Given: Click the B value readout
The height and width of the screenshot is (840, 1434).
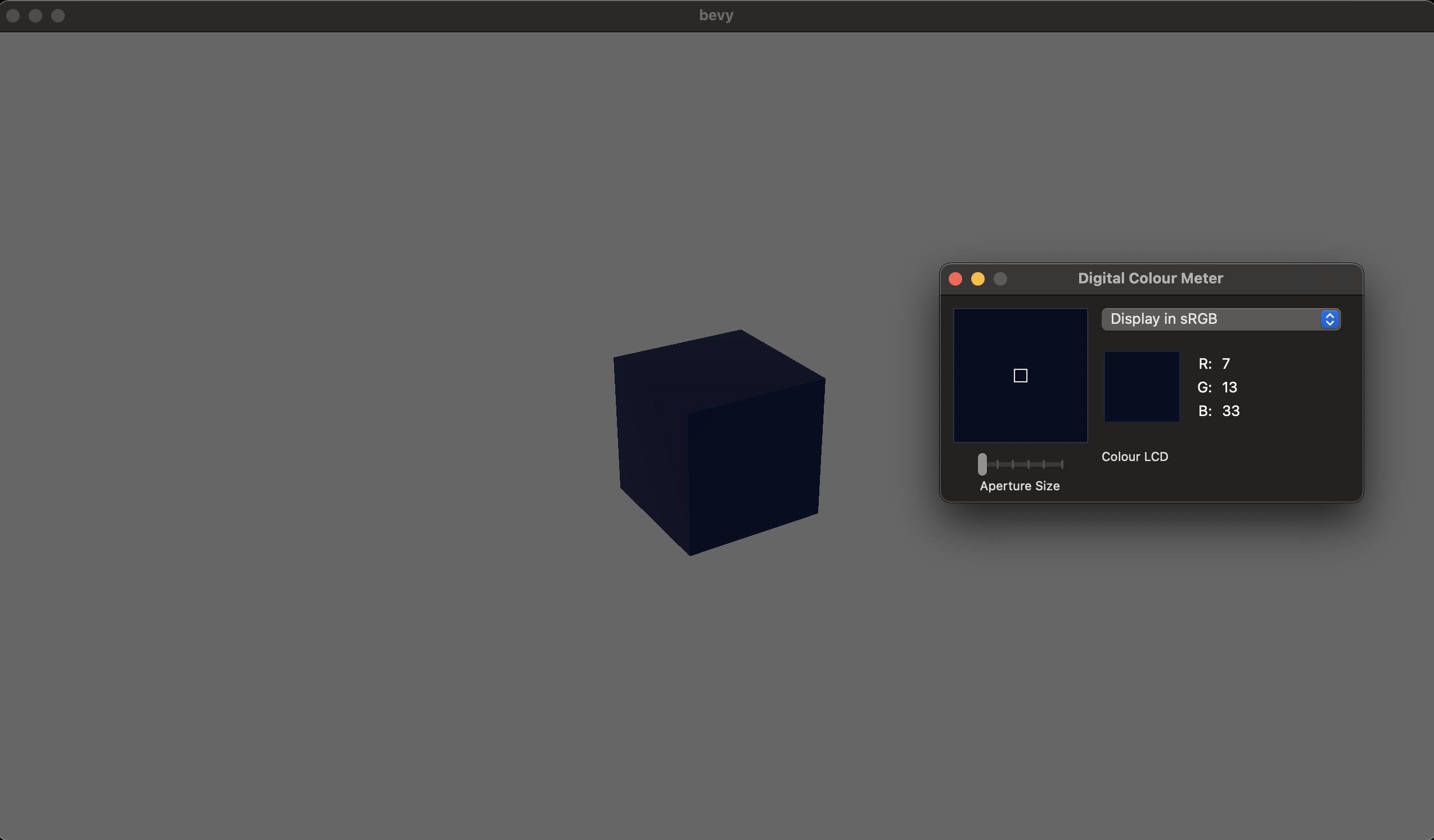Looking at the screenshot, I should point(1231,411).
